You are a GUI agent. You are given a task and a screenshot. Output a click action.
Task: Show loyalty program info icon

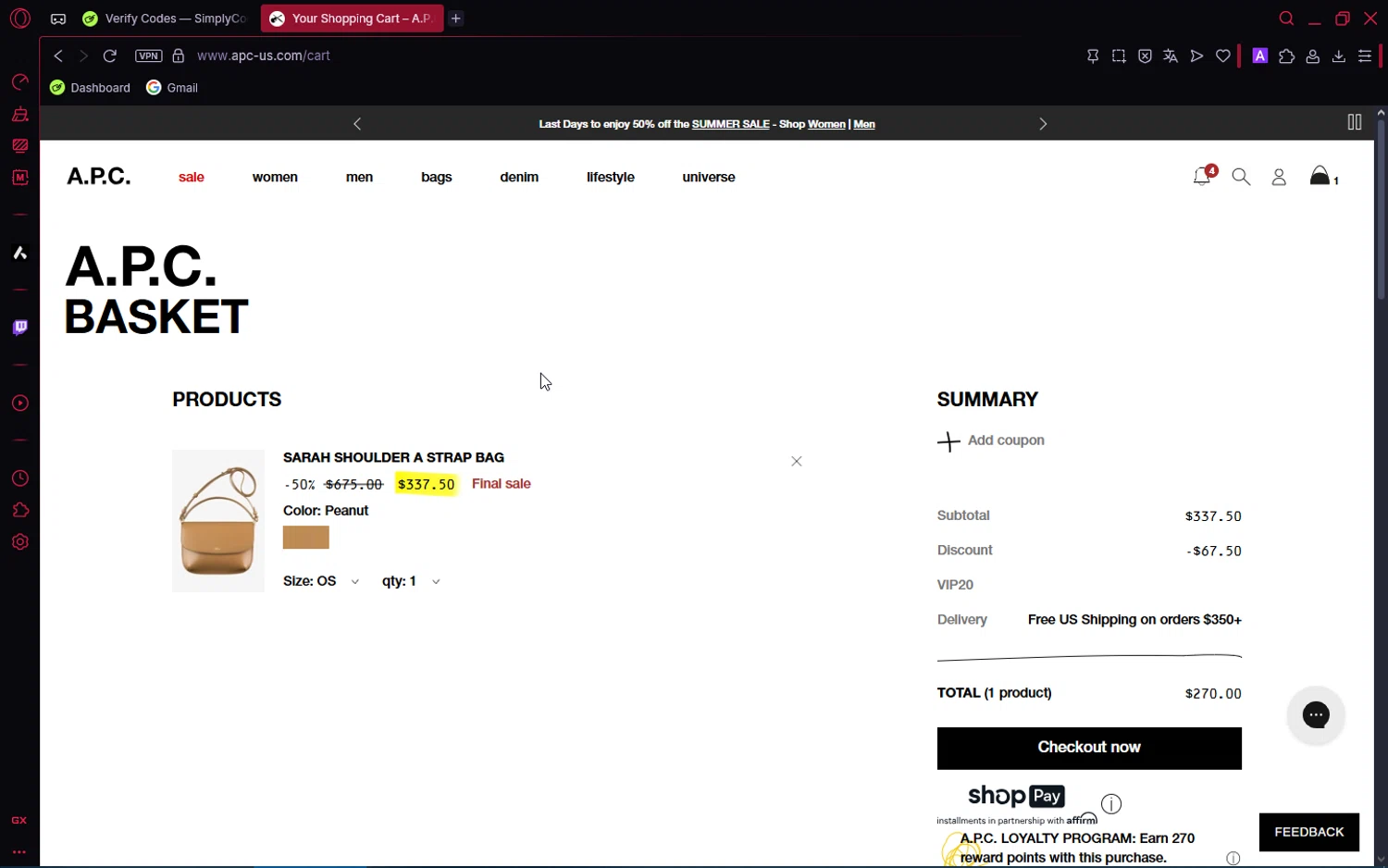[x=1233, y=859]
